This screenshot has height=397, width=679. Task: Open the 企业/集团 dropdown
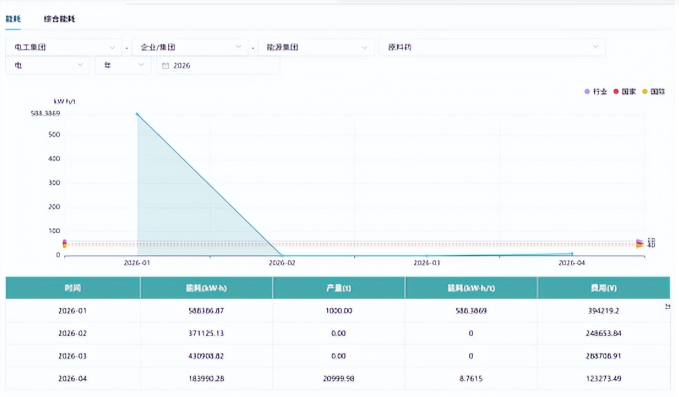tap(190, 47)
